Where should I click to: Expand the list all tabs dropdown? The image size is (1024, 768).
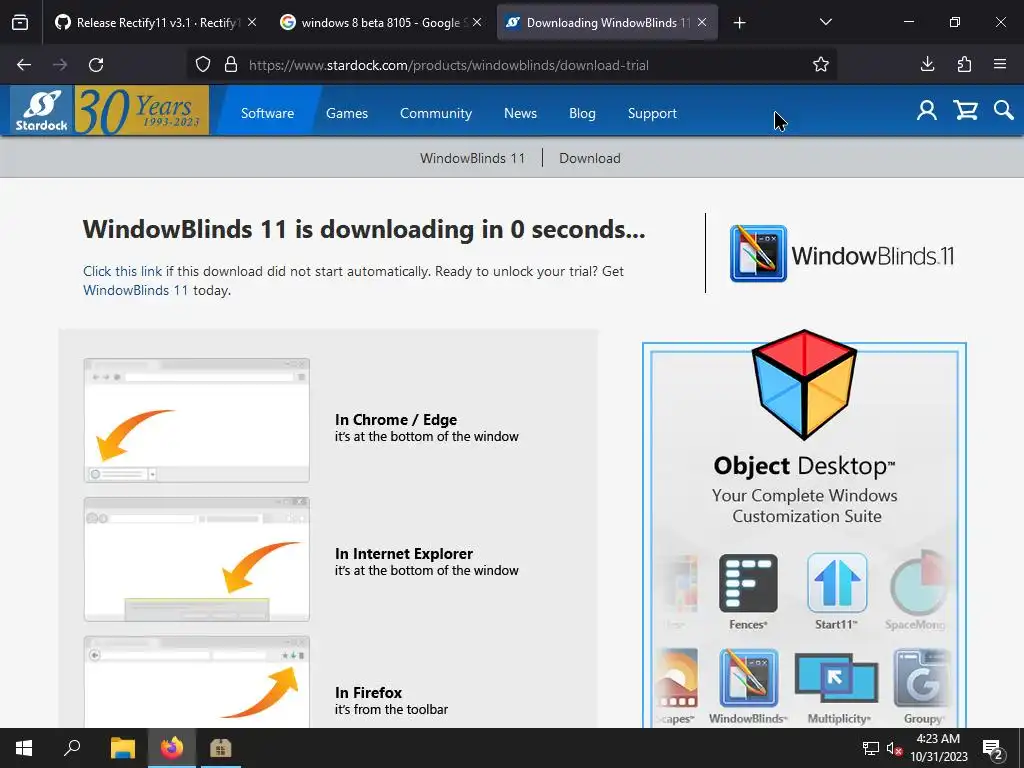825,22
